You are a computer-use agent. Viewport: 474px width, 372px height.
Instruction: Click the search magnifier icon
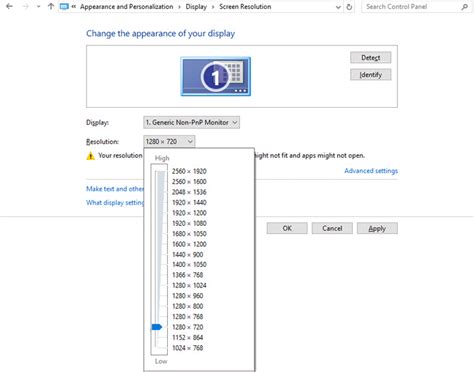click(464, 7)
